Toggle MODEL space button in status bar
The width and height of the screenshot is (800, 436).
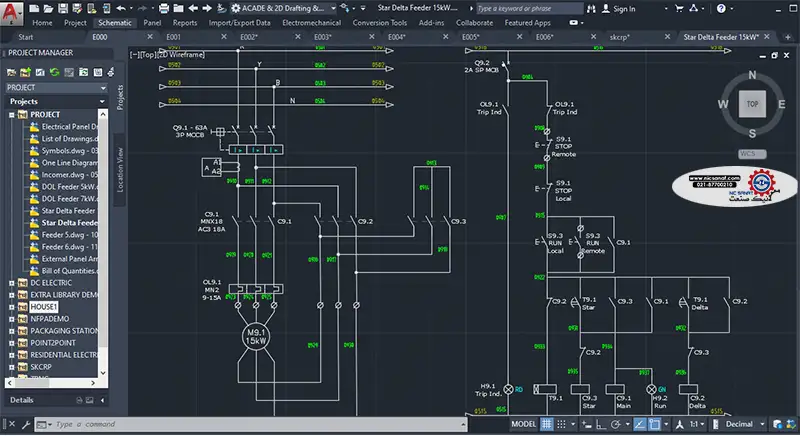pos(523,424)
